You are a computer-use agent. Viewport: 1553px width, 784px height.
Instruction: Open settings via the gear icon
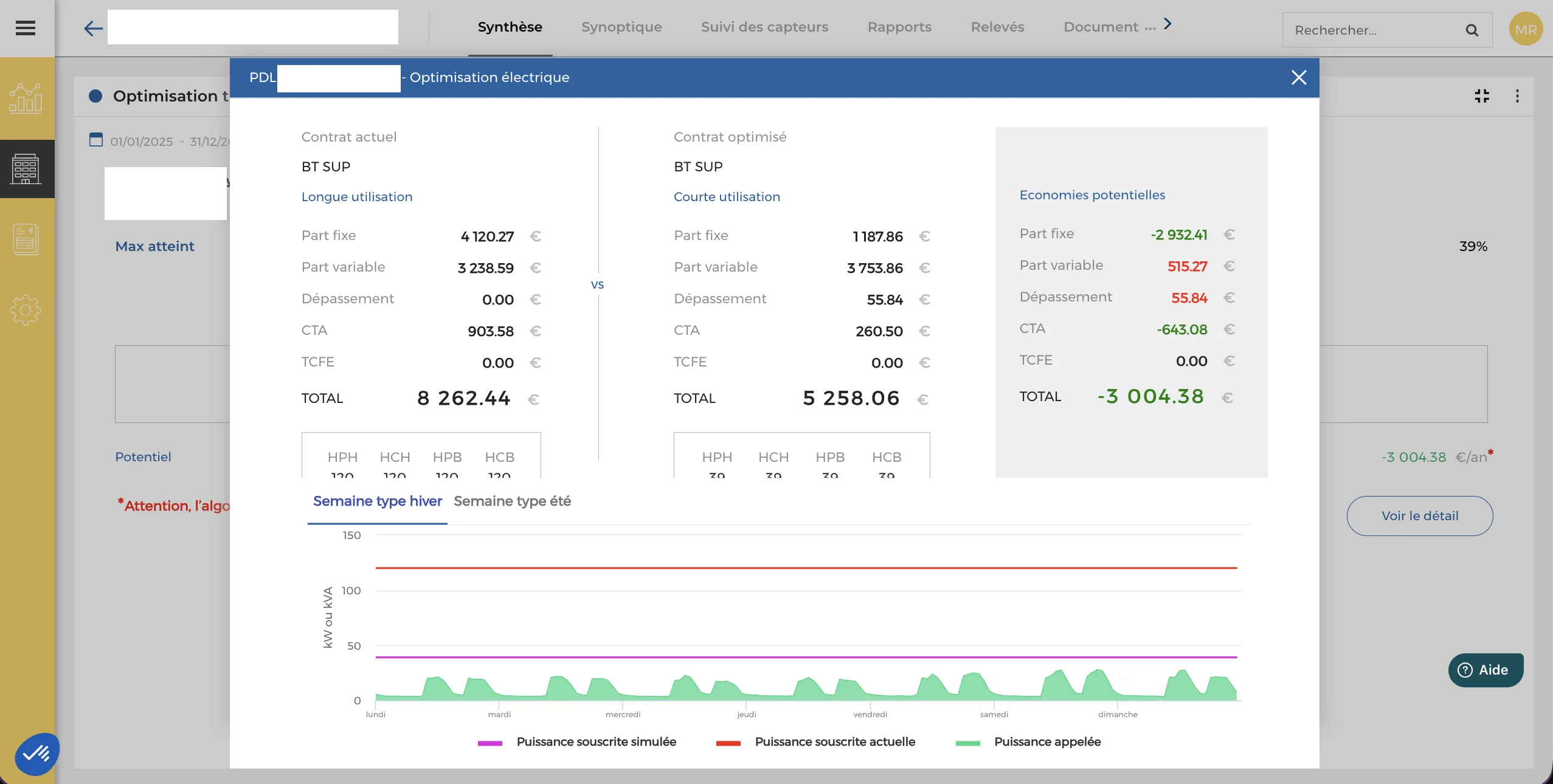tap(26, 310)
